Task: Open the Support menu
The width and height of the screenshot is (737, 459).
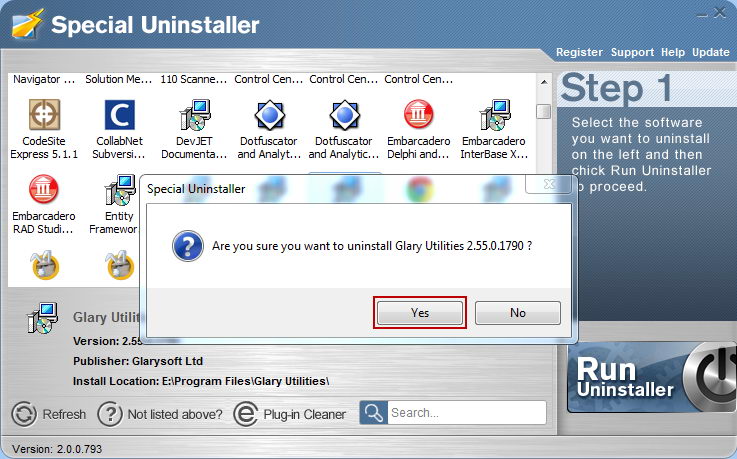Action: 632,52
